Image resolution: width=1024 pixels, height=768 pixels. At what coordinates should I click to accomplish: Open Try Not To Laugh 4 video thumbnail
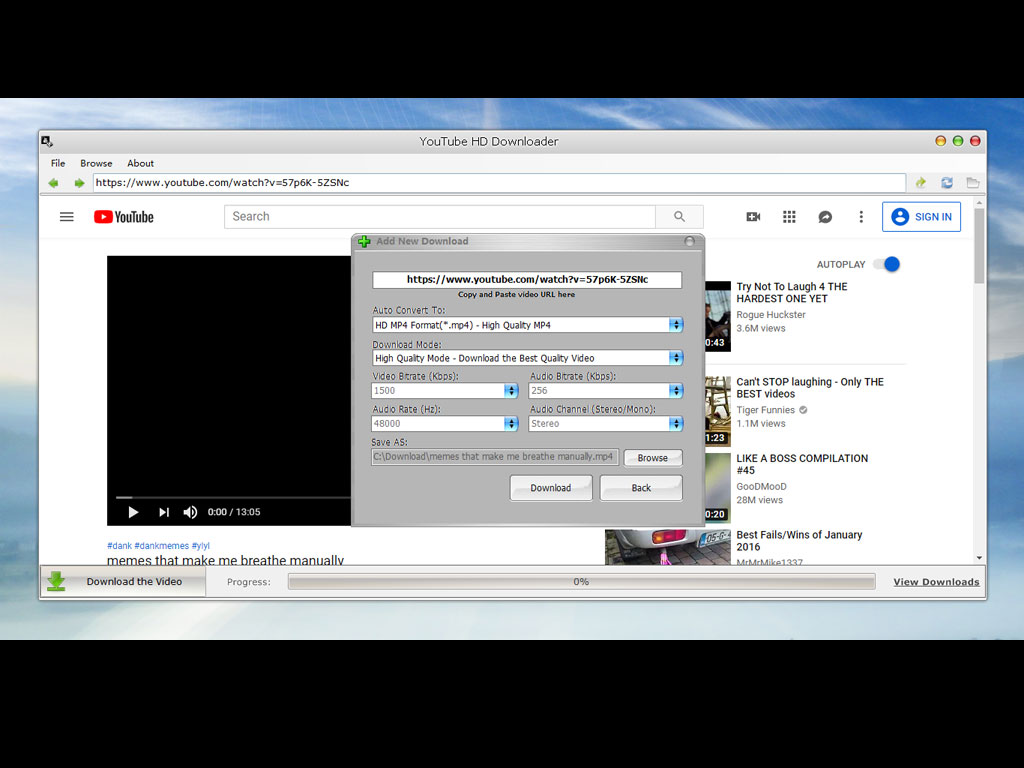pos(718,316)
